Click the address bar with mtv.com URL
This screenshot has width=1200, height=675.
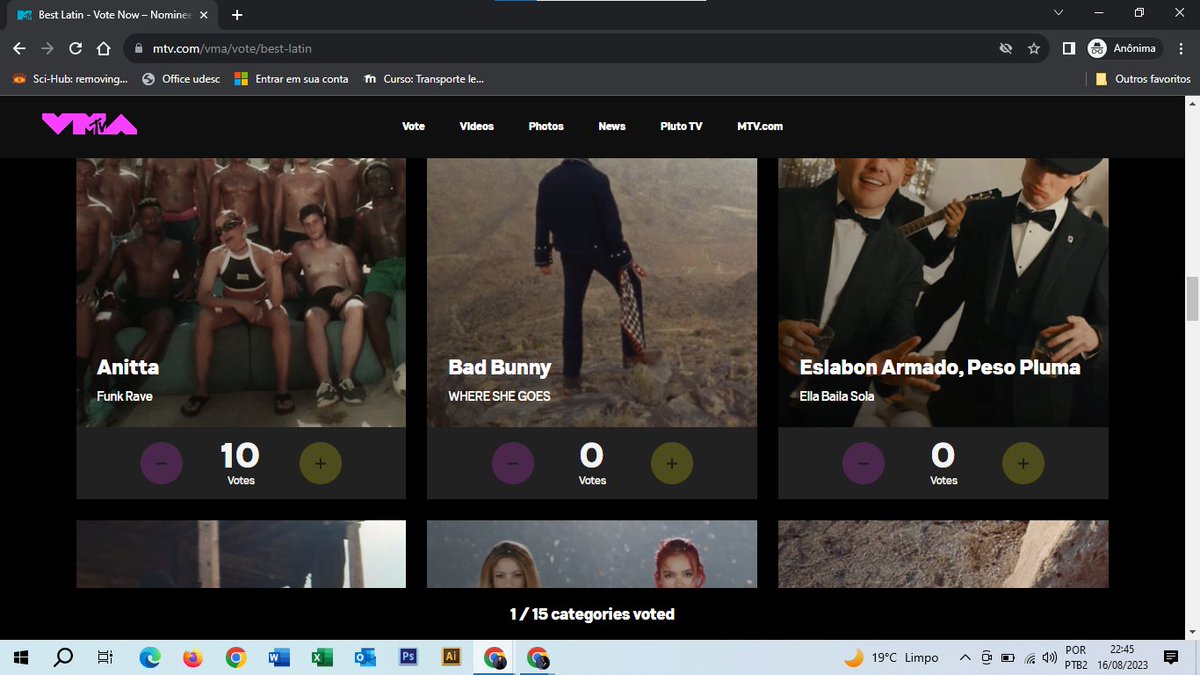pyautogui.click(x=560, y=48)
